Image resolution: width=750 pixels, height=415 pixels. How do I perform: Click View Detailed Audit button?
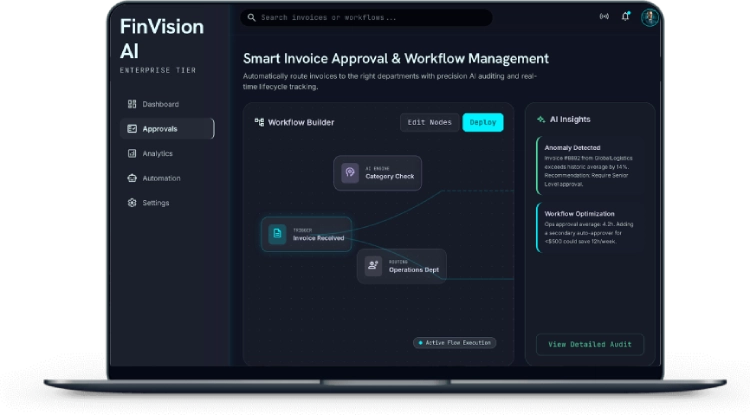click(x=590, y=344)
